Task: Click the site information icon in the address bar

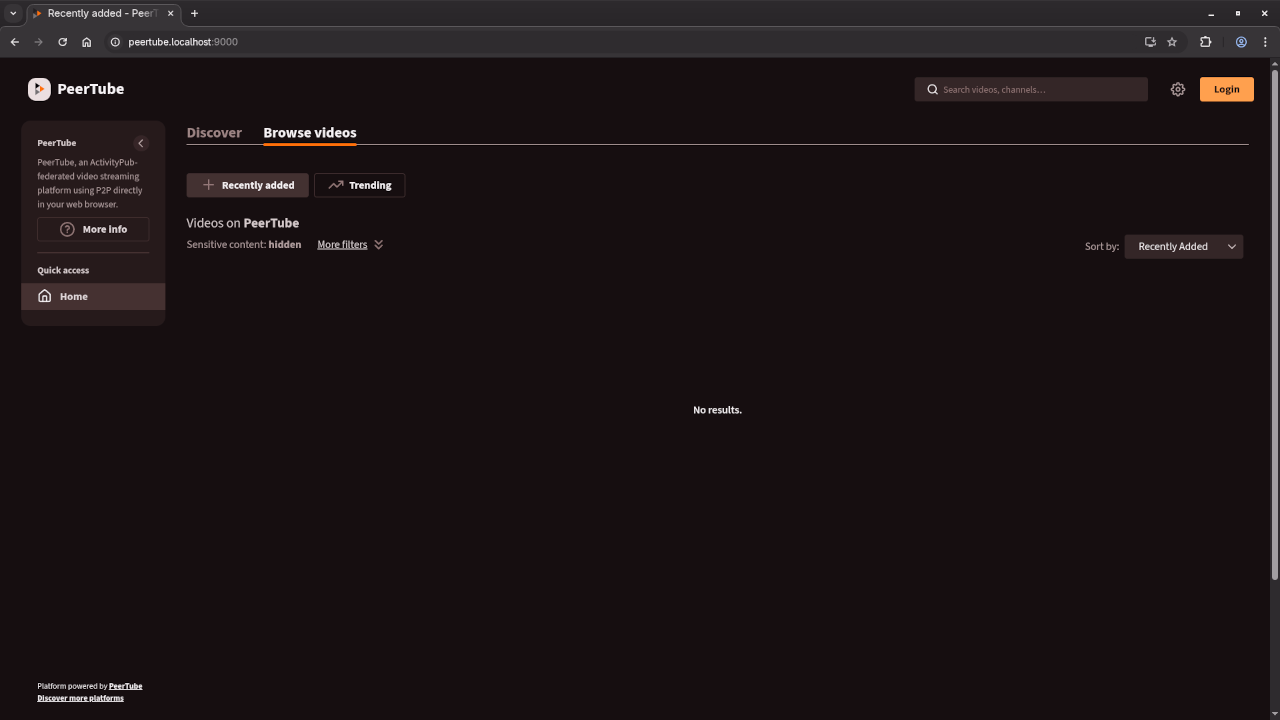Action: tap(115, 42)
